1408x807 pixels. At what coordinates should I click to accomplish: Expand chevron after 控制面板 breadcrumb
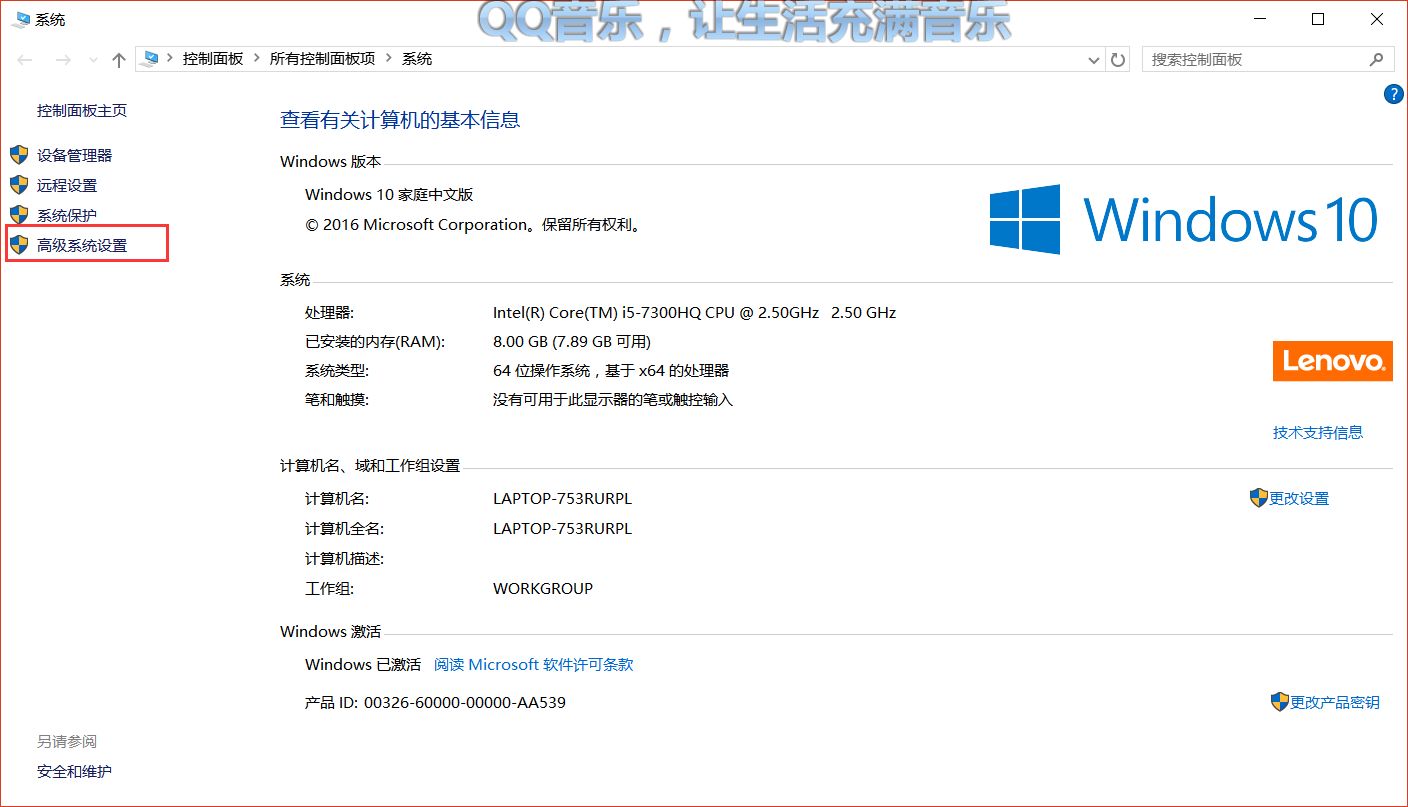[257, 59]
